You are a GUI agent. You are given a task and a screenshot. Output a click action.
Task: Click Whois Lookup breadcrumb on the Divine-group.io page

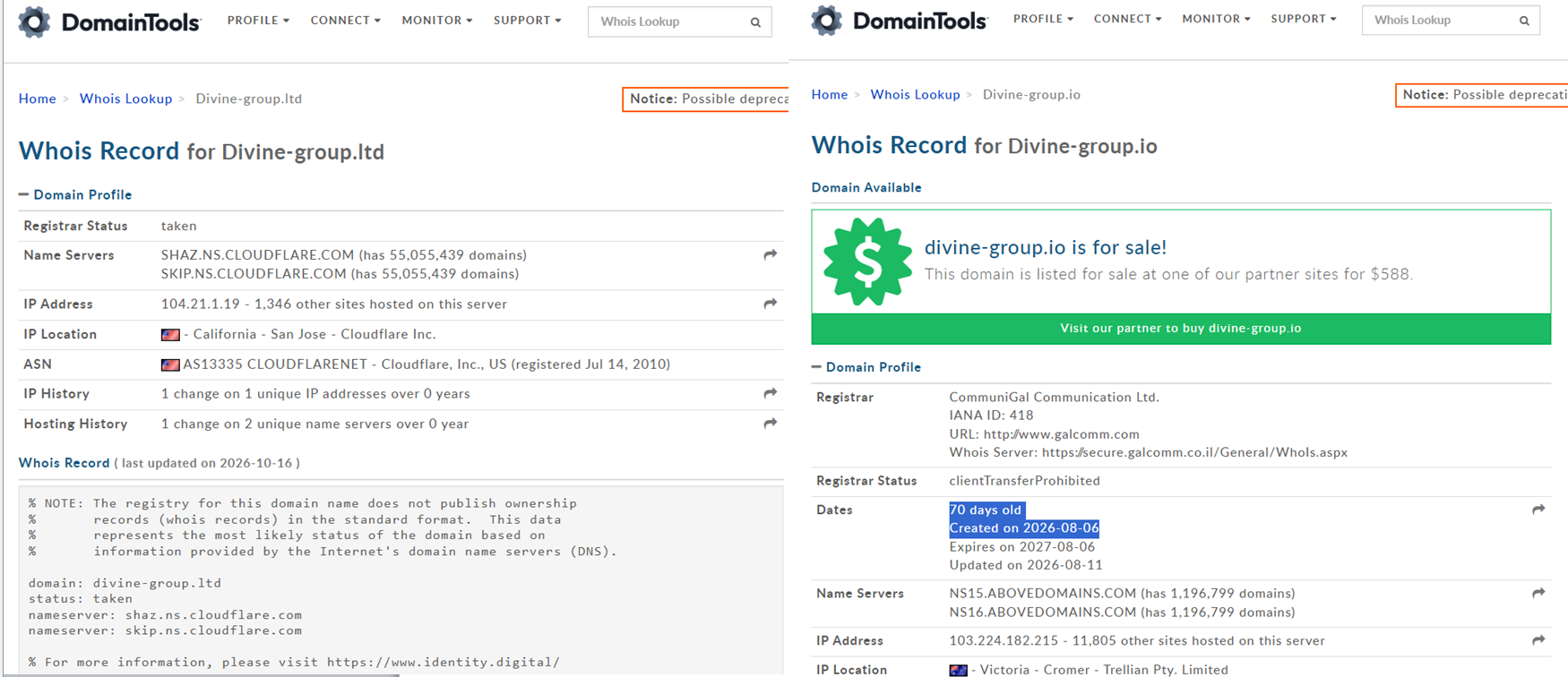915,94
